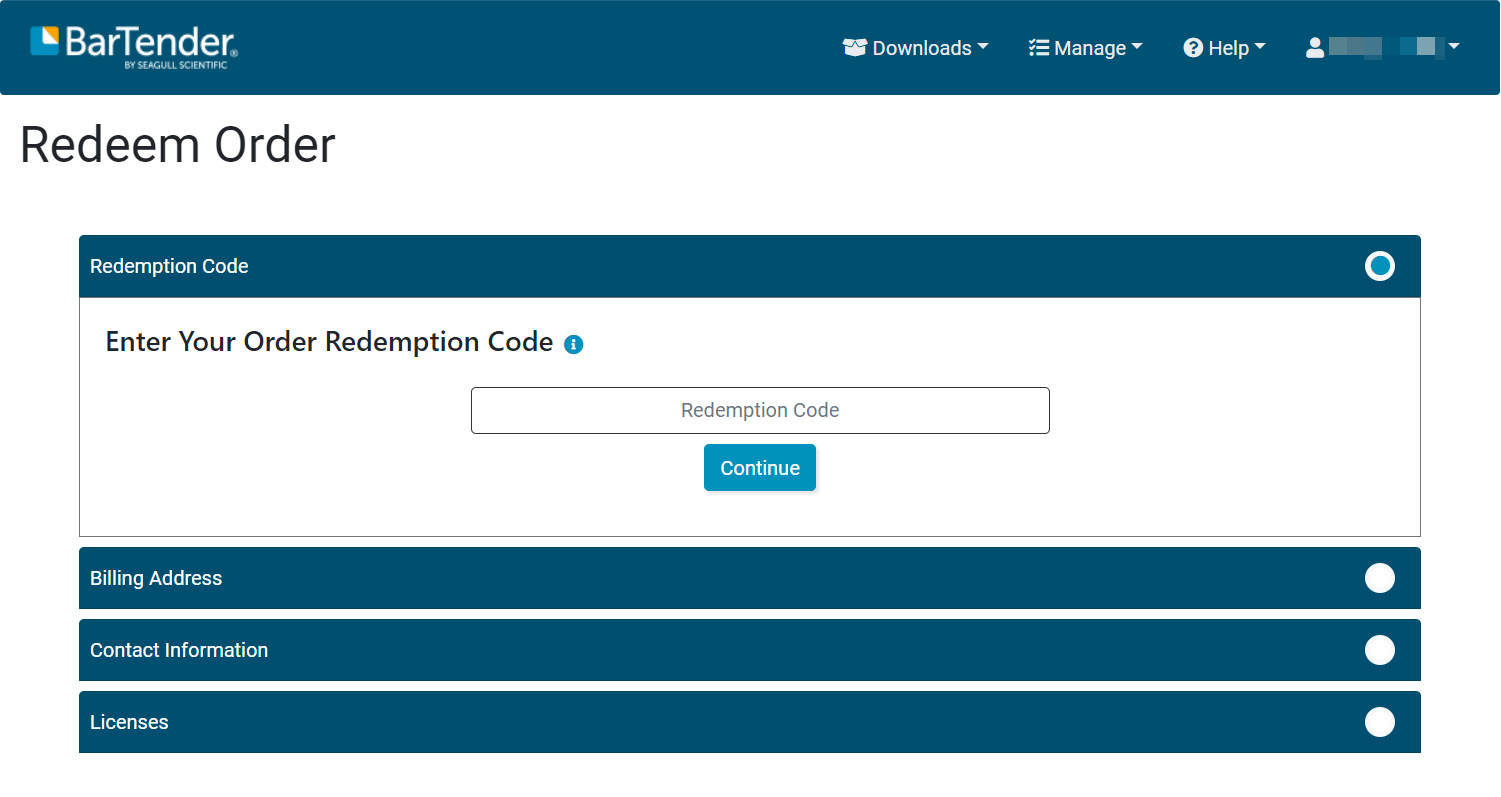Expand the Contact Information section title
The width and height of the screenshot is (1501, 797).
click(179, 650)
